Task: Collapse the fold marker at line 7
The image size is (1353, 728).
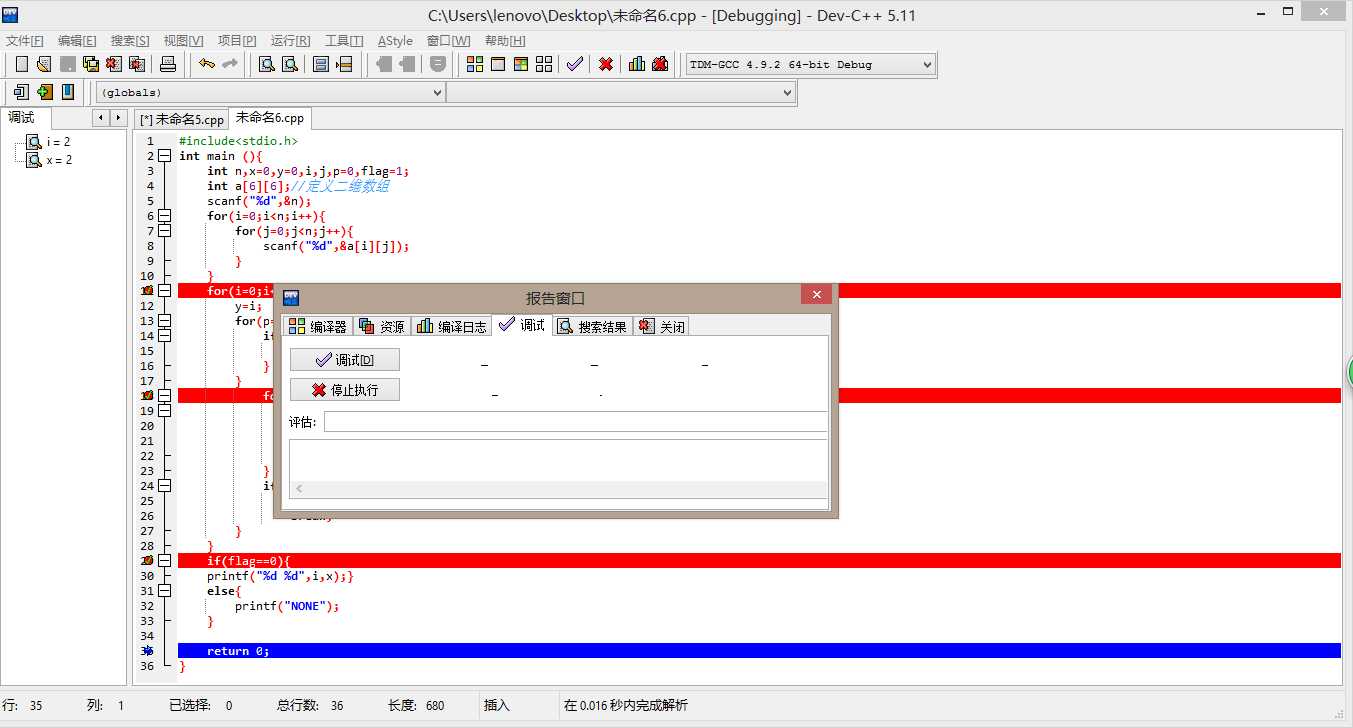Action: pos(165,231)
